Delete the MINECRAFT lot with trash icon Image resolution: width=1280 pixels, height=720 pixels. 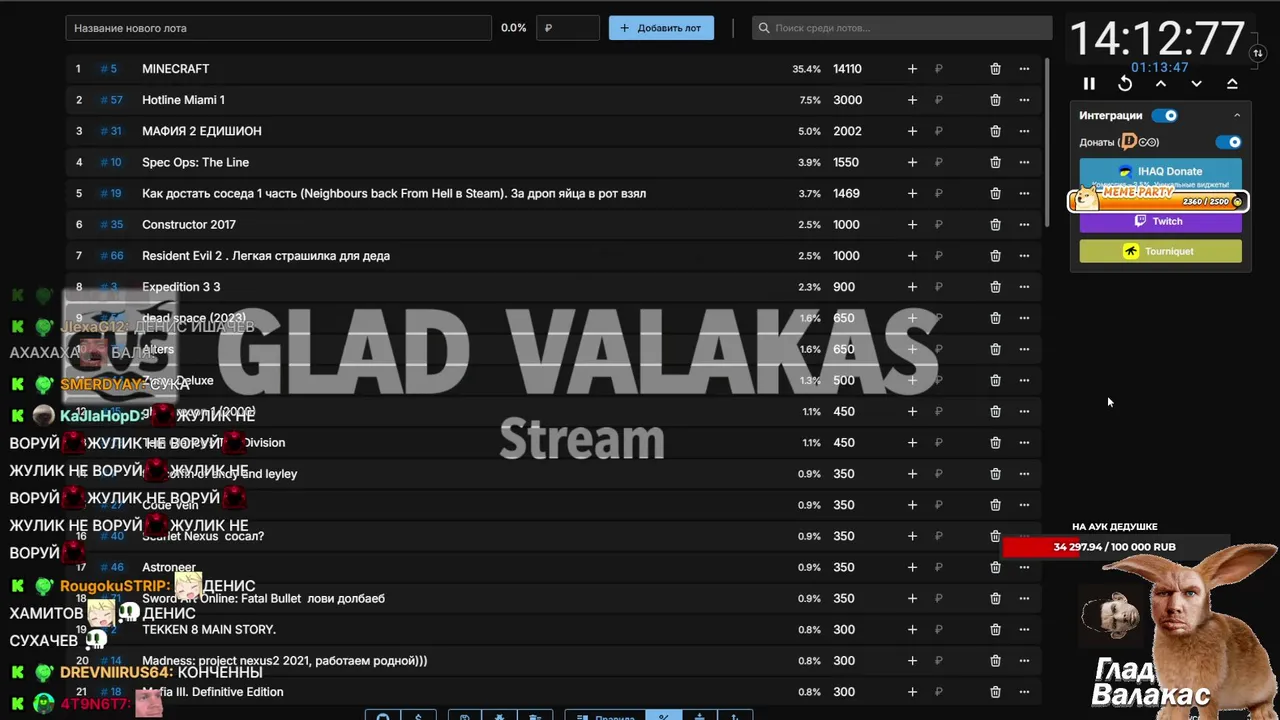coord(995,69)
